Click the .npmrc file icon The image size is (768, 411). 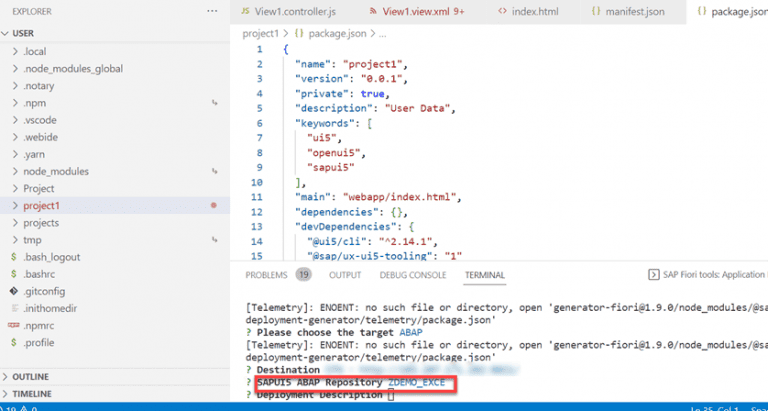coord(12,325)
